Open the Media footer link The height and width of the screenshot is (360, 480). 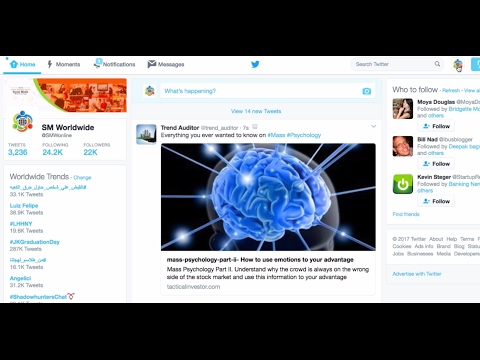click(x=444, y=254)
